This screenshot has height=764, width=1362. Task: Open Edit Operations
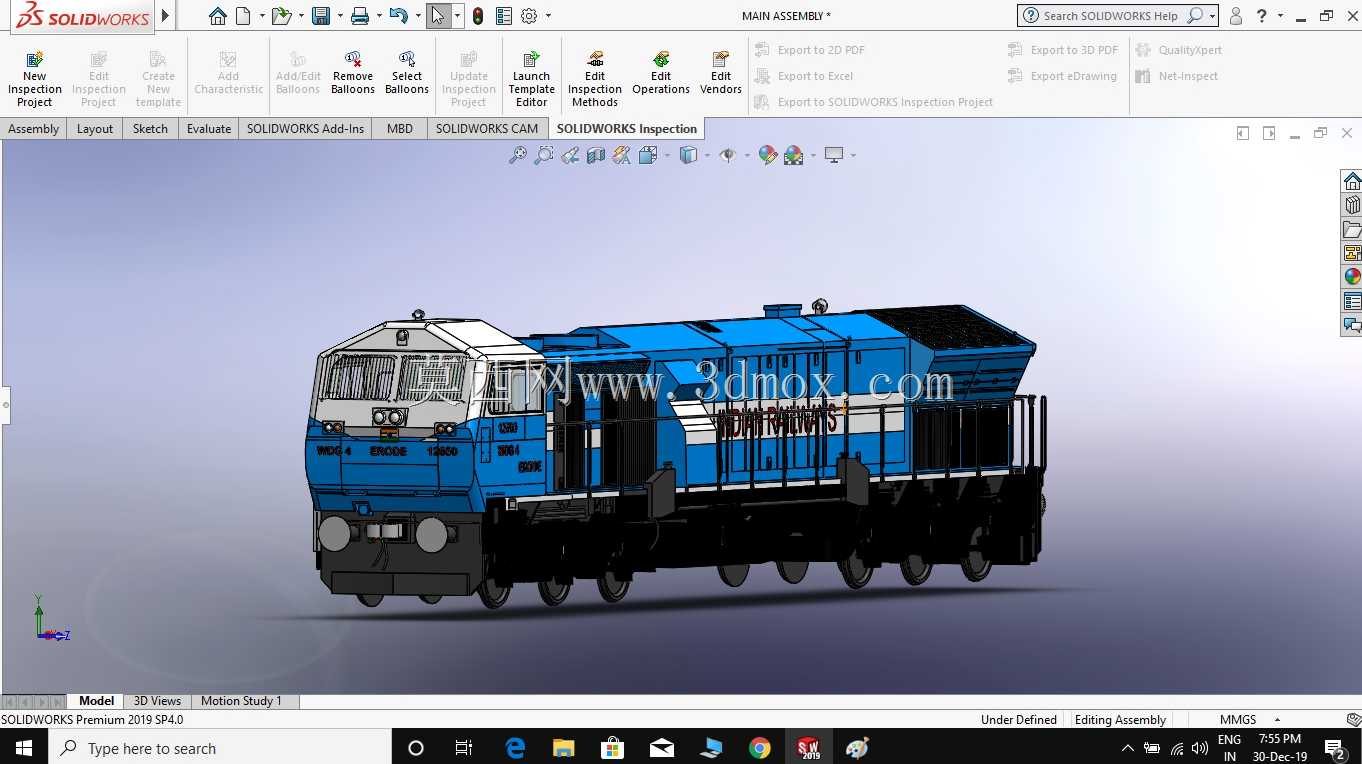[661, 73]
